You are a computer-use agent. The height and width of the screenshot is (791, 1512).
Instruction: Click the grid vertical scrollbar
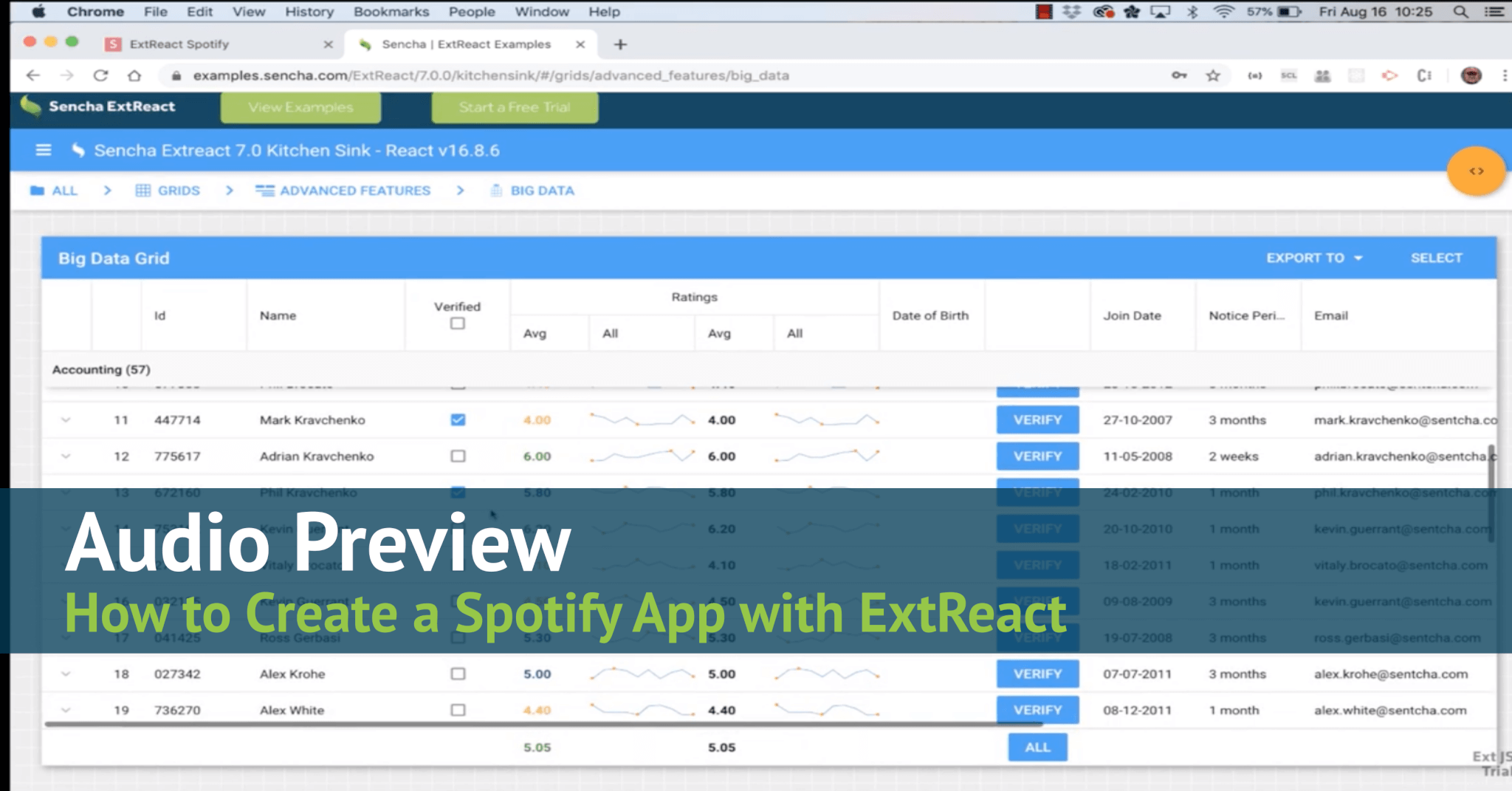tap(1491, 493)
